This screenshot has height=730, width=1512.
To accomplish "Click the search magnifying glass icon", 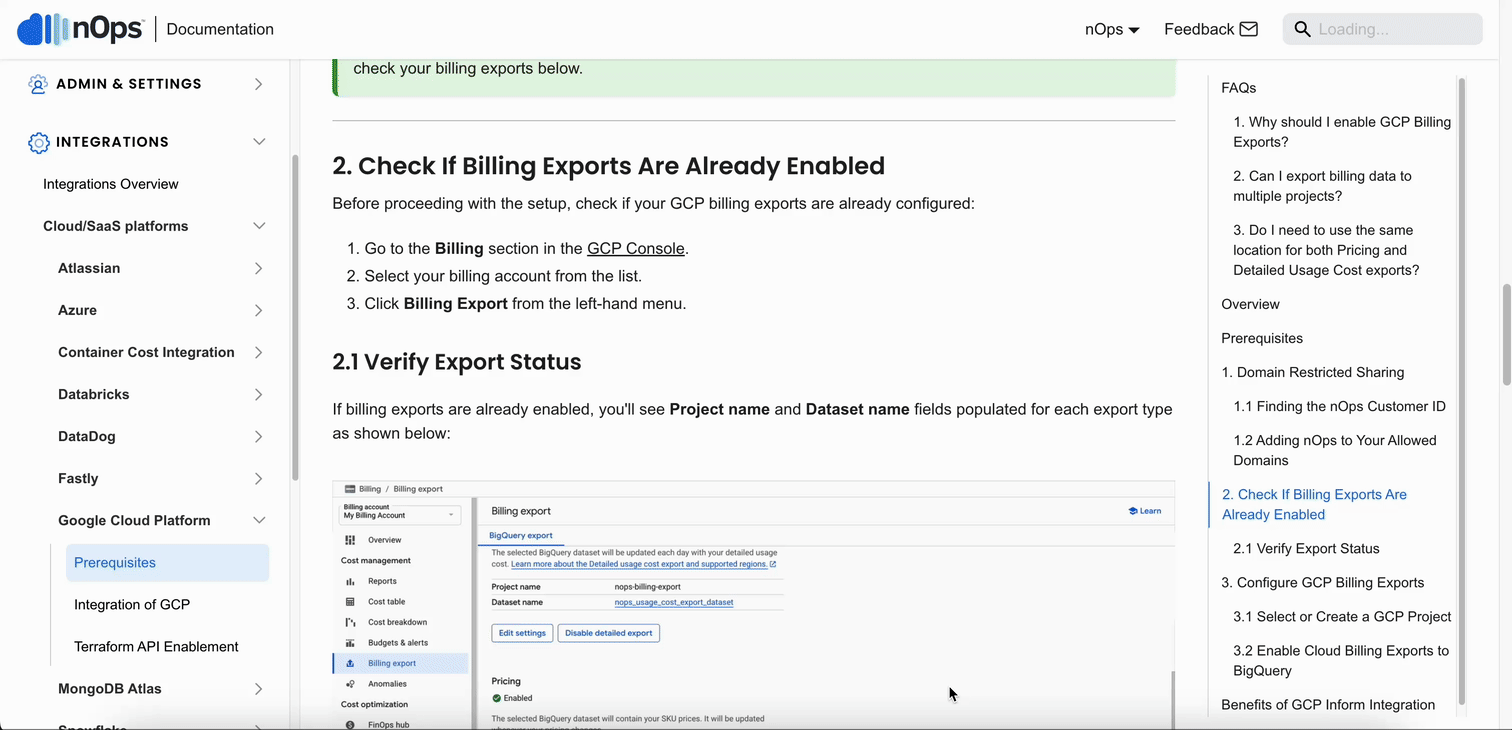I will tap(1302, 29).
